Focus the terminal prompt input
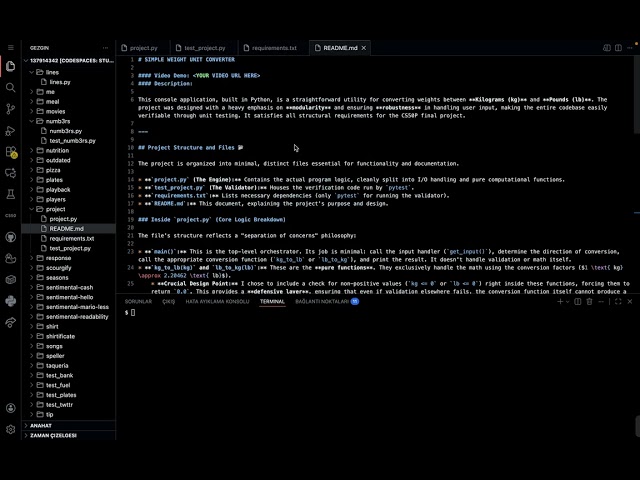 (x=133, y=312)
